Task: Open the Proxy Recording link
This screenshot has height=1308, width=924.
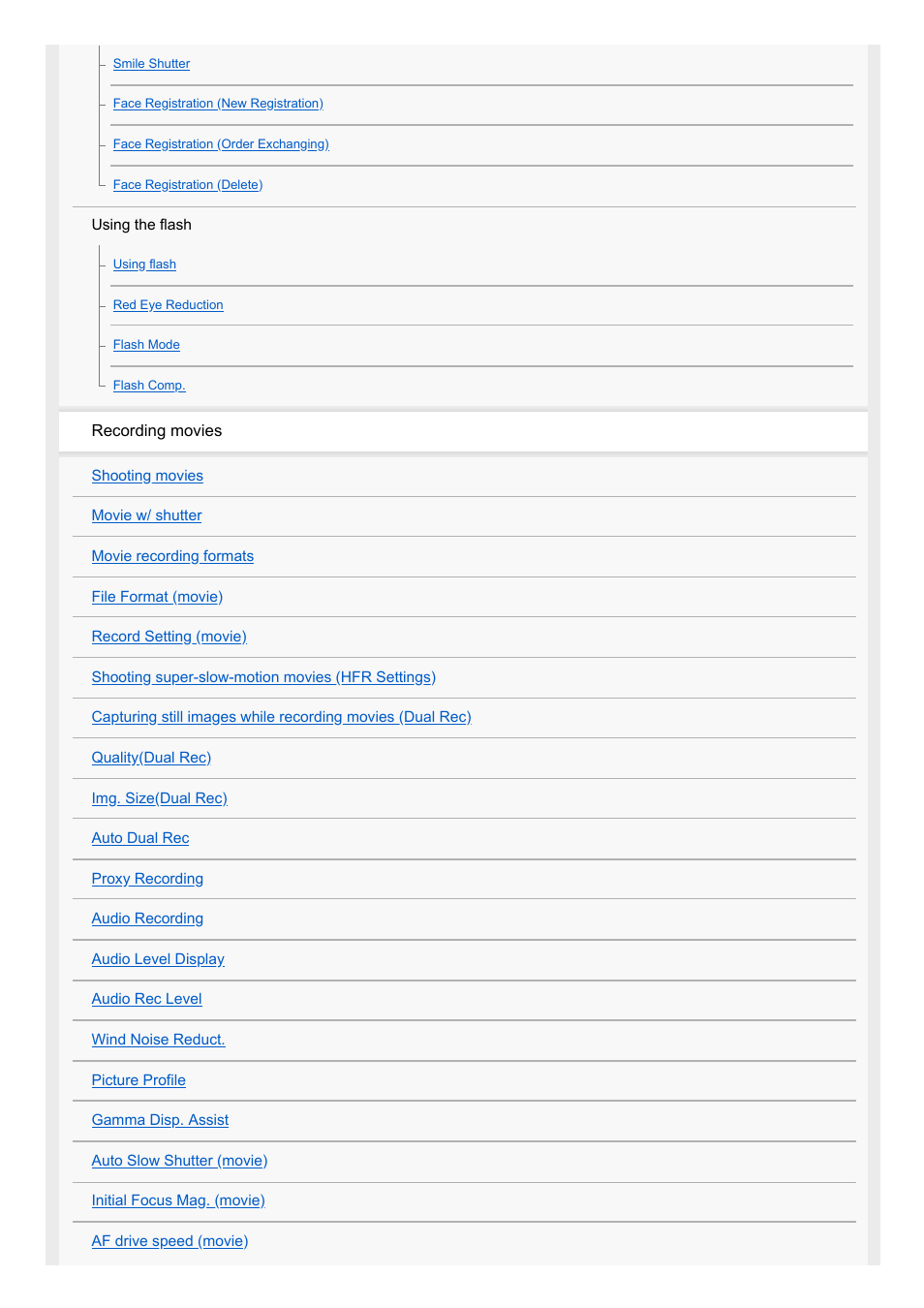Action: [x=147, y=879]
